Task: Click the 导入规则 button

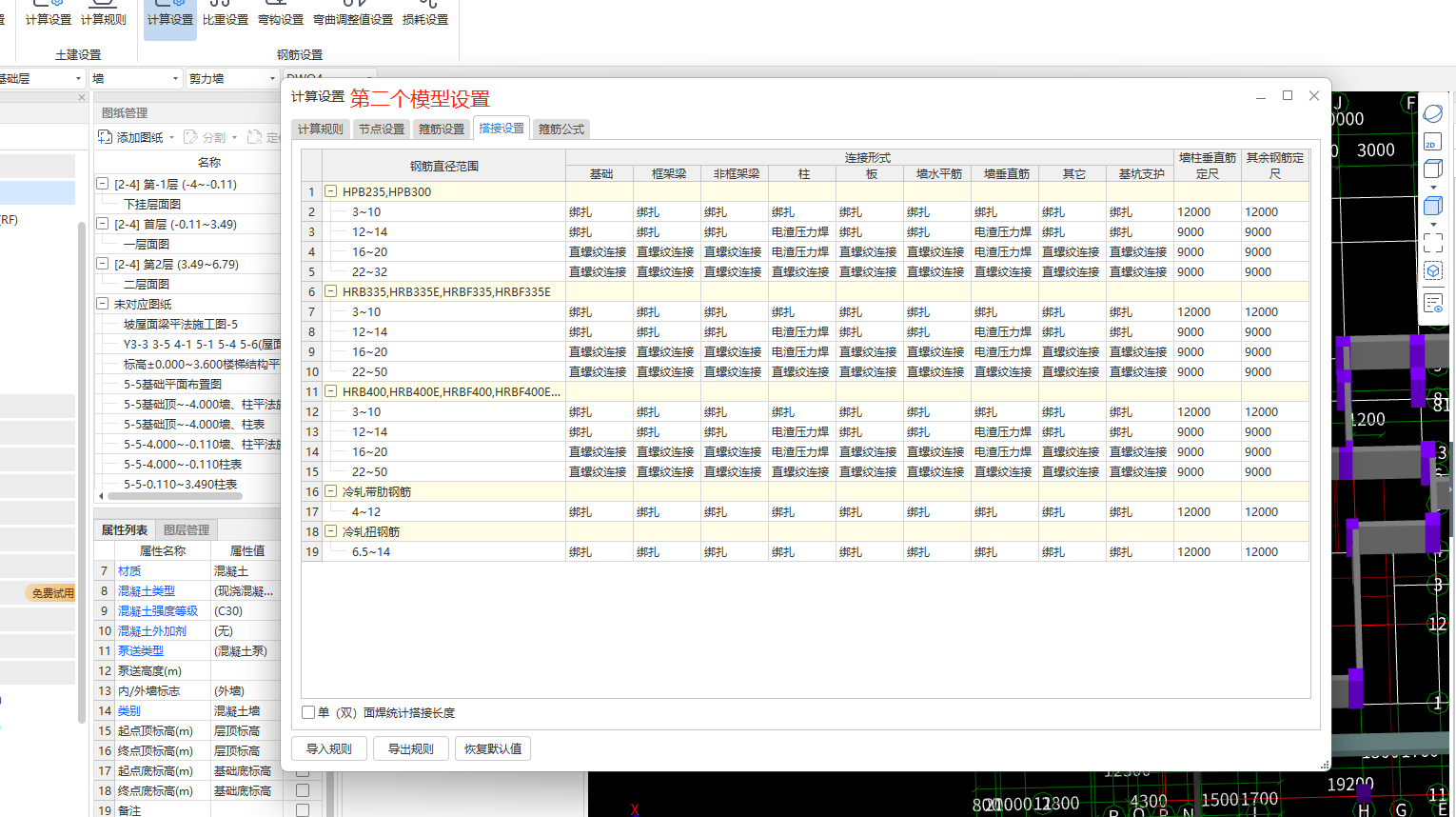Action: pos(329,748)
